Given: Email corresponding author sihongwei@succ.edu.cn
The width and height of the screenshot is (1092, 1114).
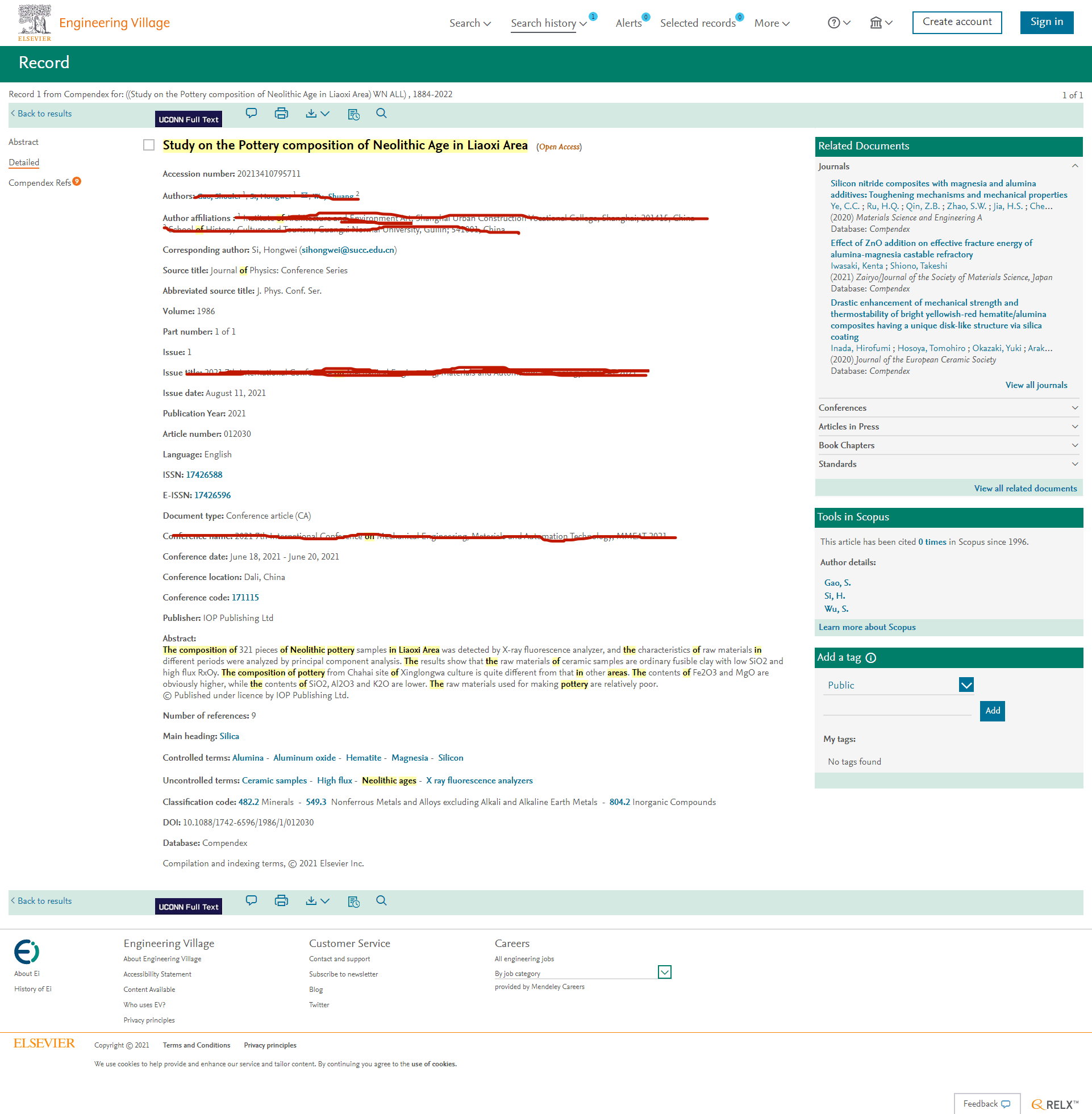Looking at the screenshot, I should [348, 250].
